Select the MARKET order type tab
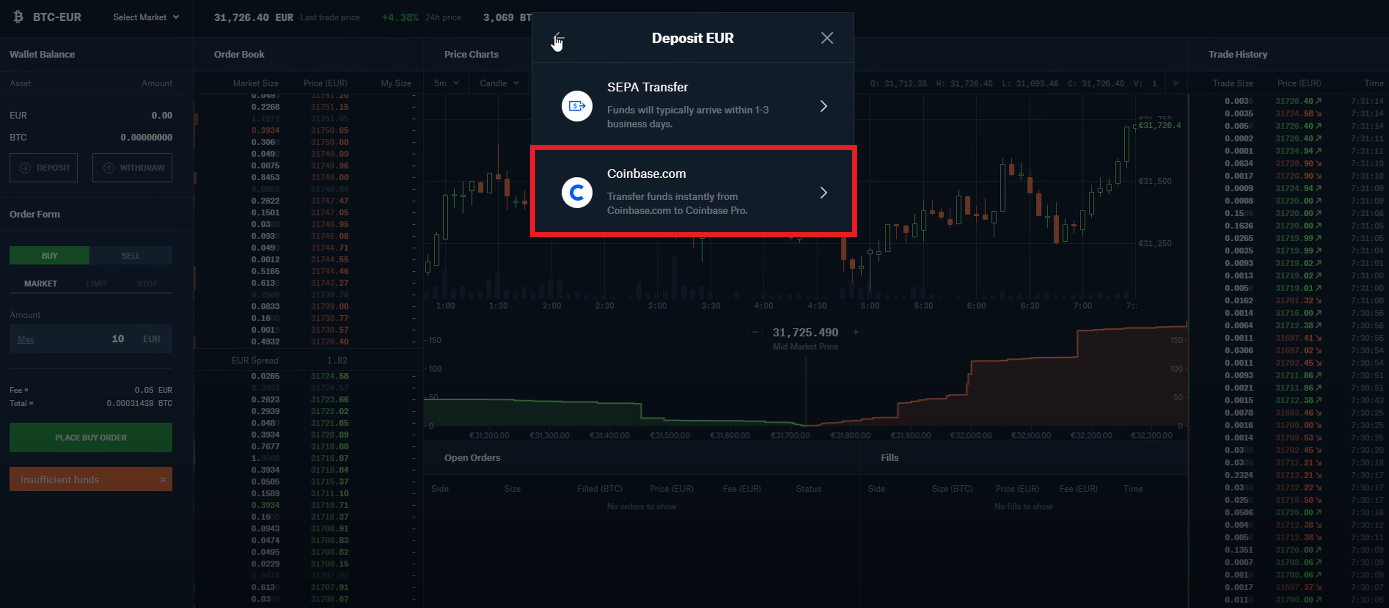 click(41, 284)
